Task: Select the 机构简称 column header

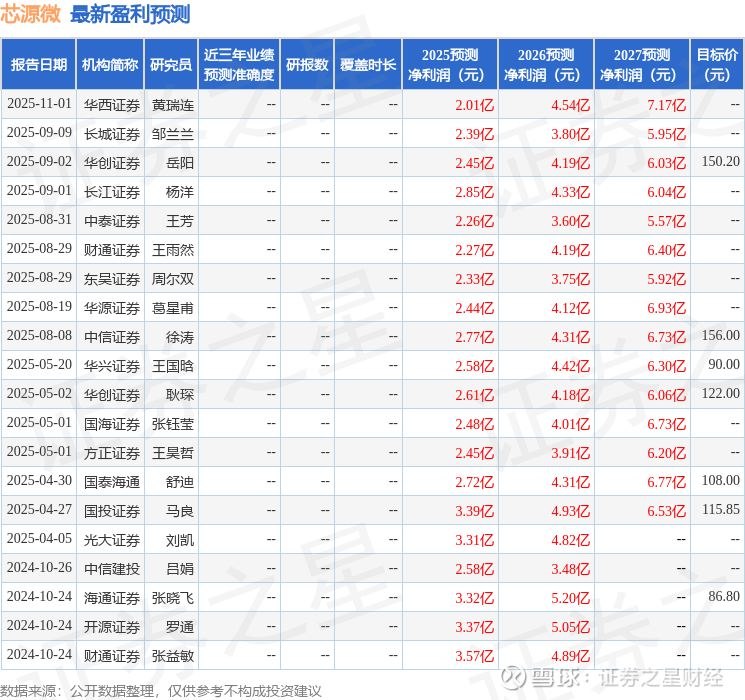Action: coord(110,65)
